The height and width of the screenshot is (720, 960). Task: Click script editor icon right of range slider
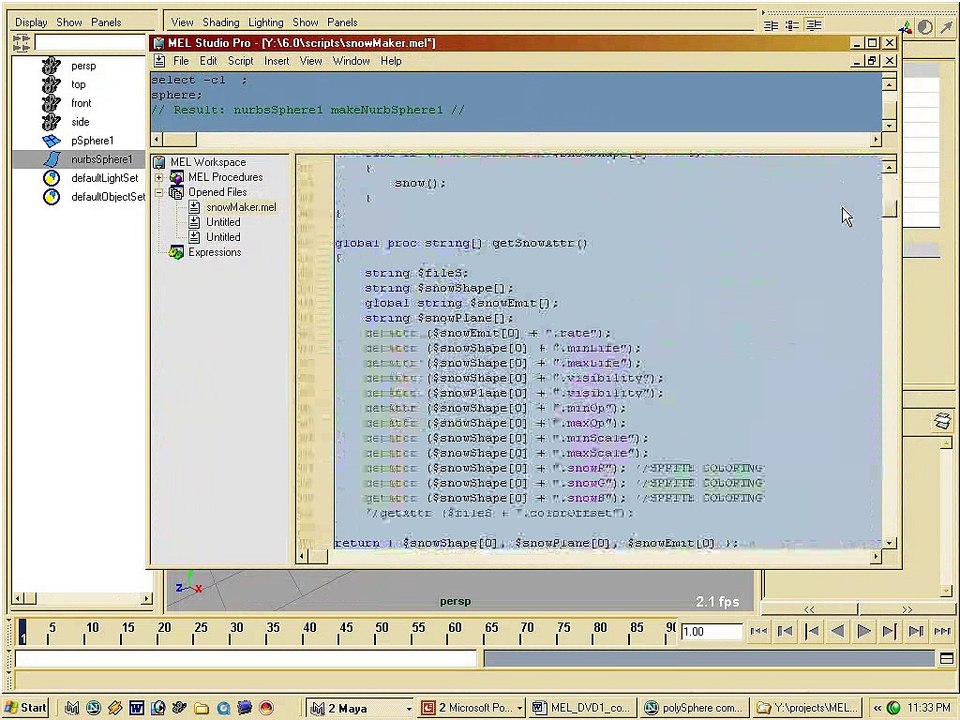(x=947, y=659)
